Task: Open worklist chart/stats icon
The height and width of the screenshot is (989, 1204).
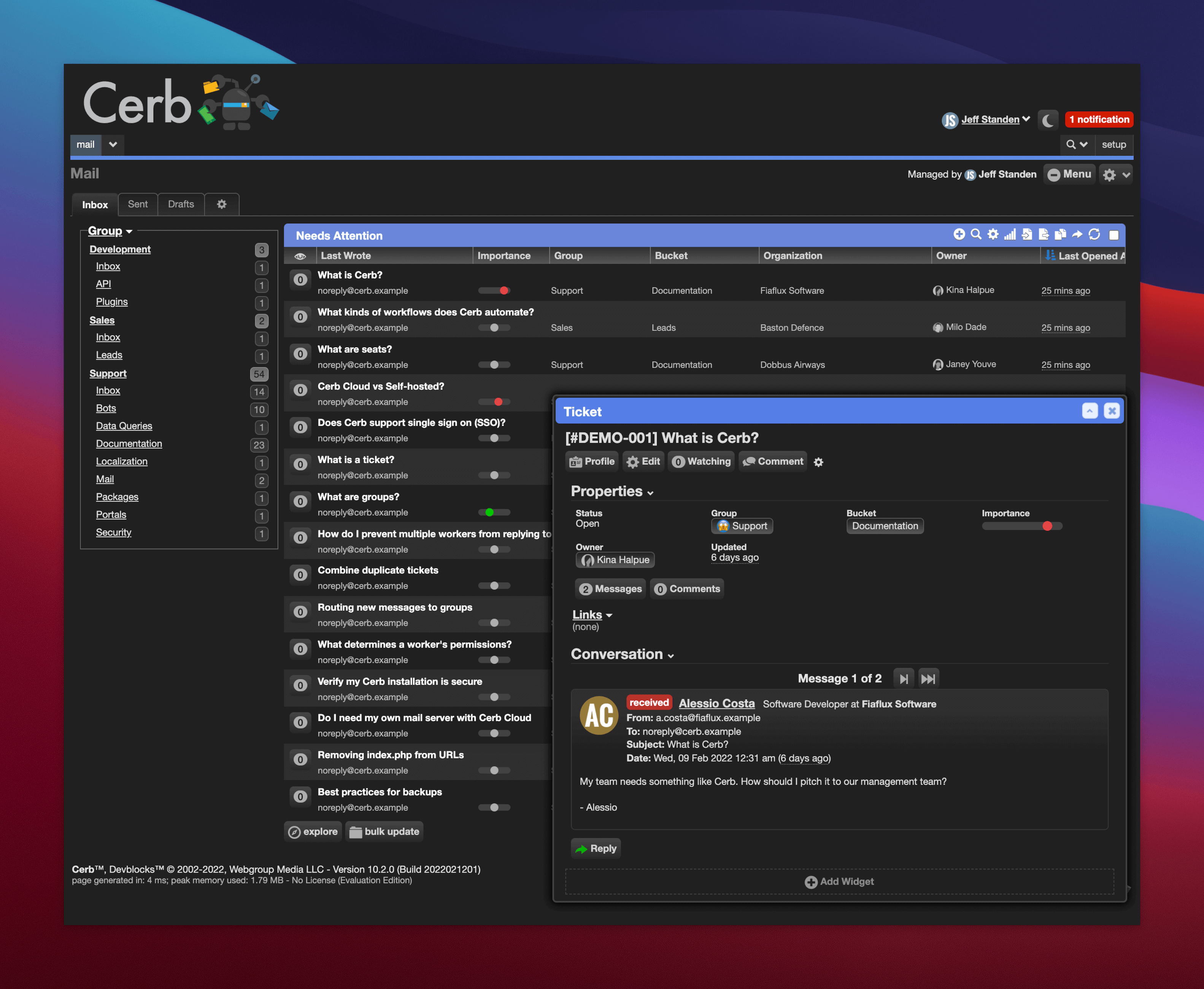Action: point(1010,234)
